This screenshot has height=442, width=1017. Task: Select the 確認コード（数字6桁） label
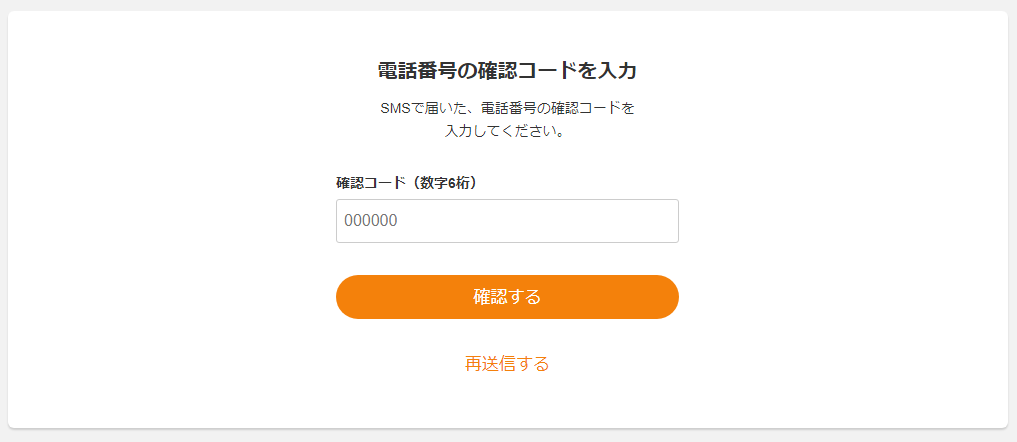click(x=407, y=183)
